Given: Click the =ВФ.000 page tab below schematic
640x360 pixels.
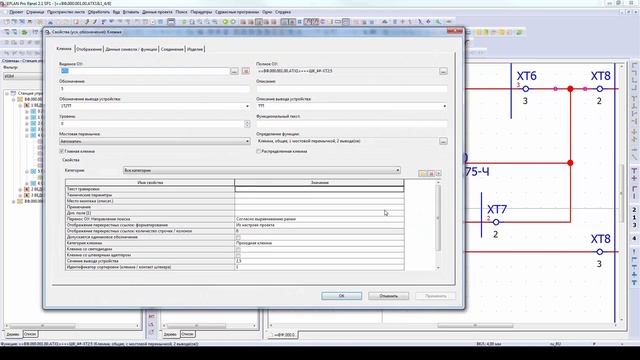Looking at the screenshot, I should click(x=284, y=335).
